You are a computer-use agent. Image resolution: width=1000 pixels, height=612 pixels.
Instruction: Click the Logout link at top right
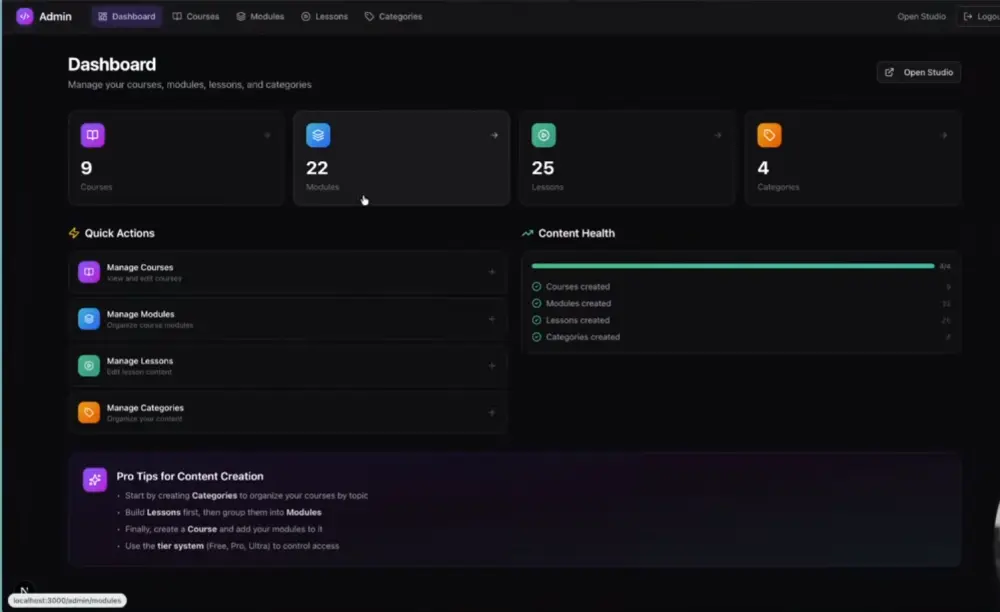[980, 16]
